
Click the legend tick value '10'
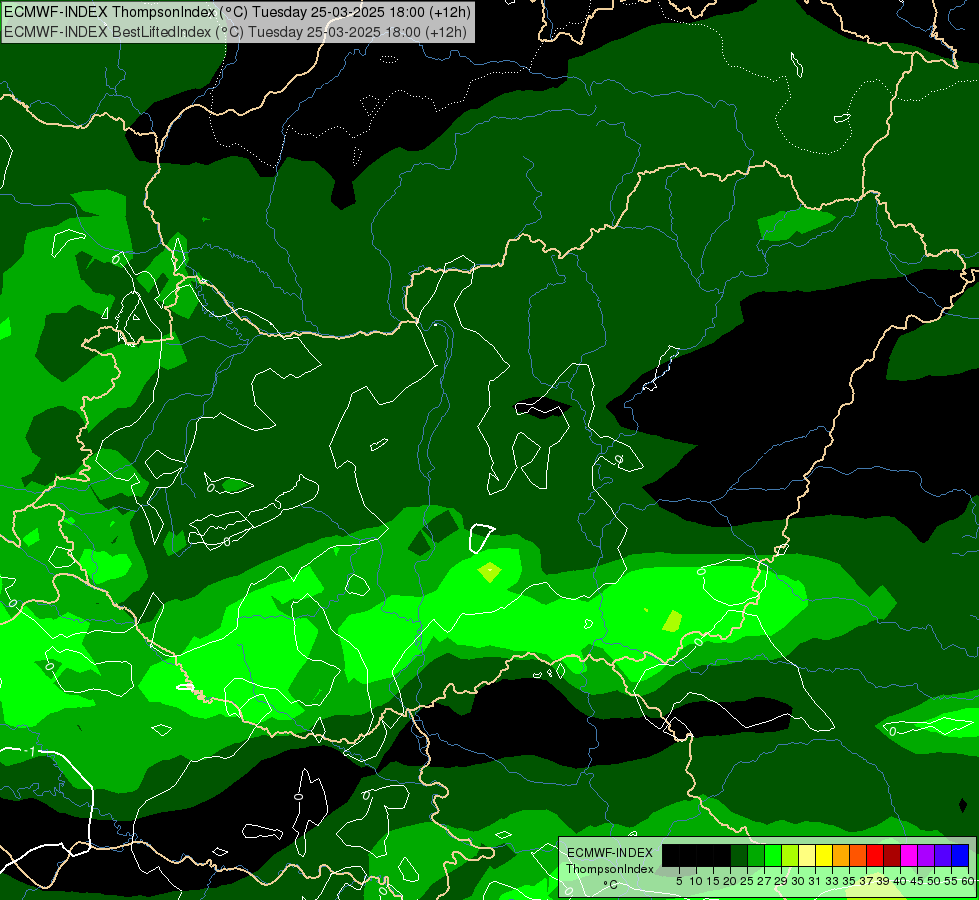[x=696, y=881]
